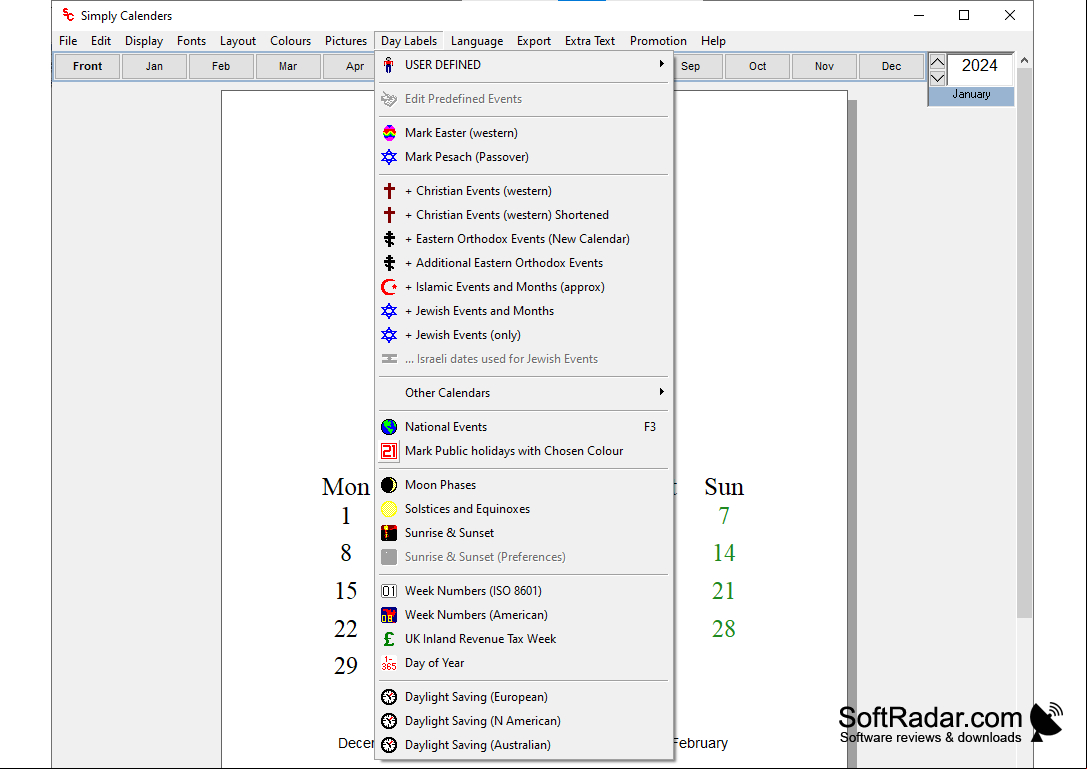
Task: Increase the year with the up arrow
Action: tap(937, 62)
